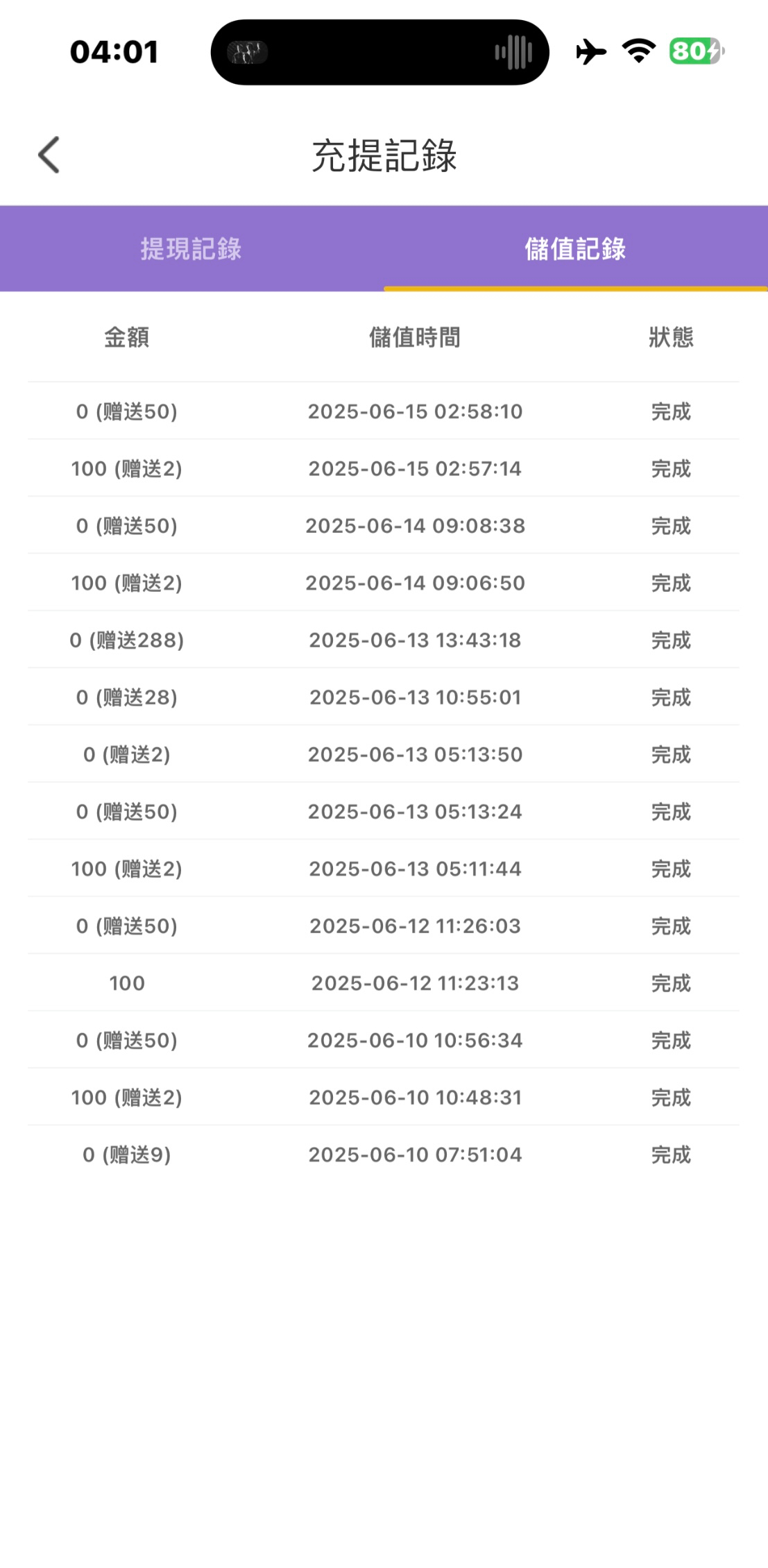Open the 2025-06-12 11:23:13 deposit record

tap(415, 983)
